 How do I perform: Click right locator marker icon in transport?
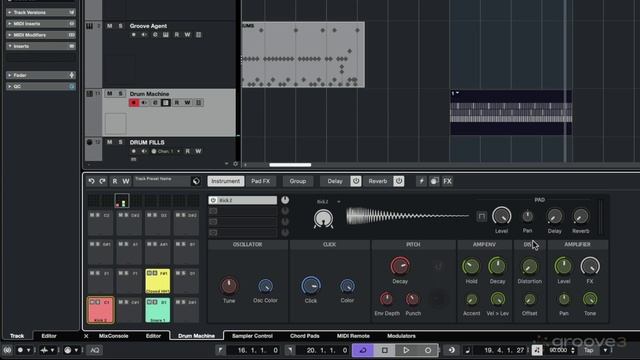pyautogui.click(x=289, y=350)
